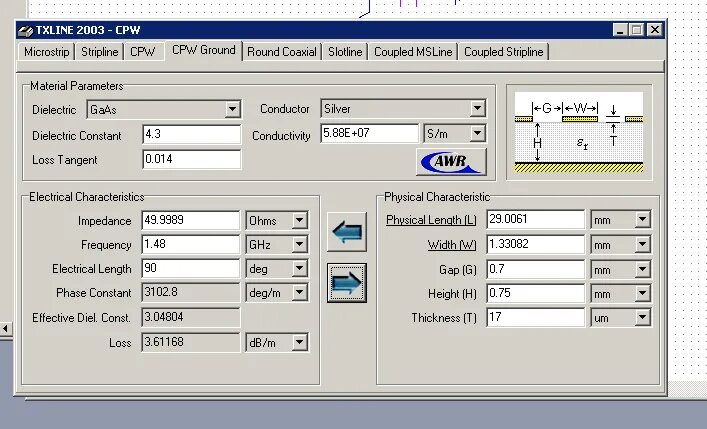Viewport: 707px width, 429px height.
Task: Click the Effective Diel. Const. 3.04804 readout
Action: coord(191,317)
